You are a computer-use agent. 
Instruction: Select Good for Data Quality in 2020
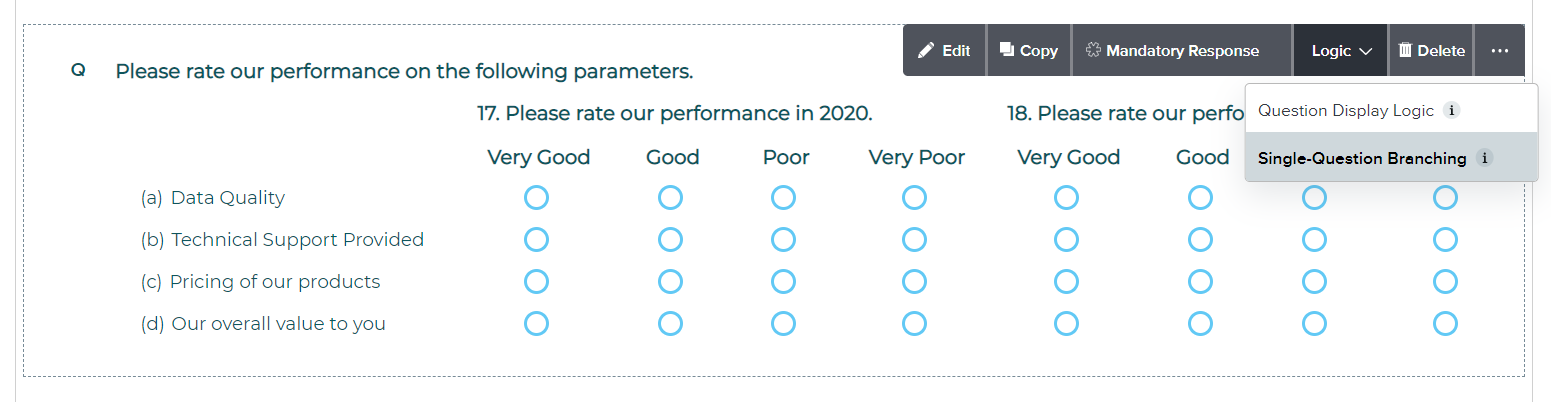[x=670, y=198]
